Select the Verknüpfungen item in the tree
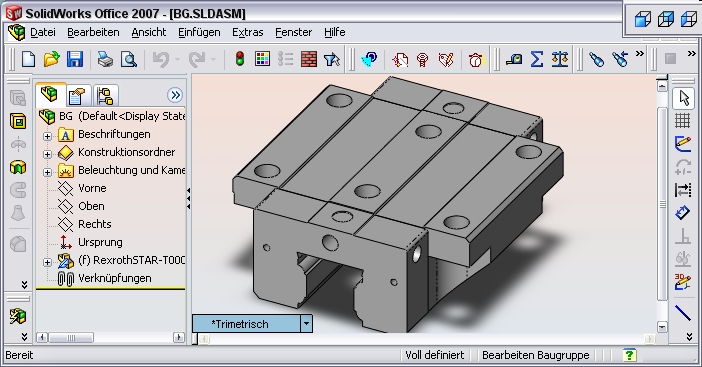This screenshot has height=367, width=702. coord(115,278)
